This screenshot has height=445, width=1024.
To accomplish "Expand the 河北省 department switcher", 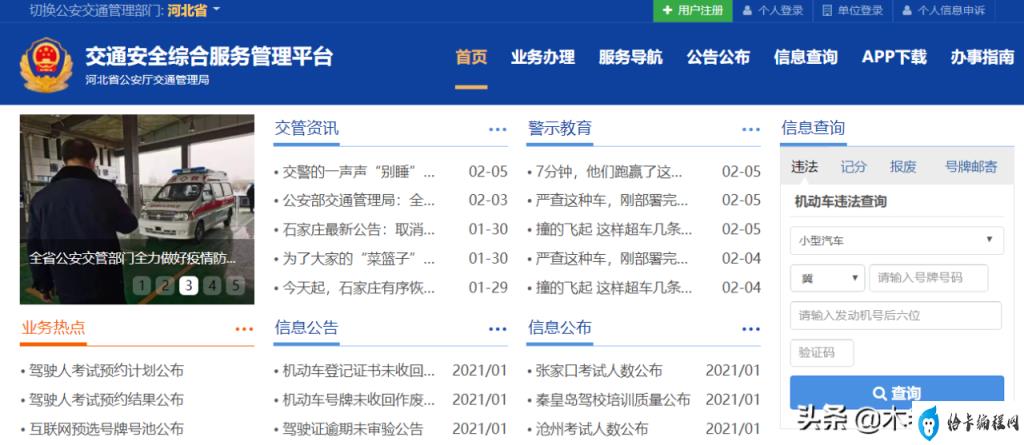I will click(x=194, y=10).
